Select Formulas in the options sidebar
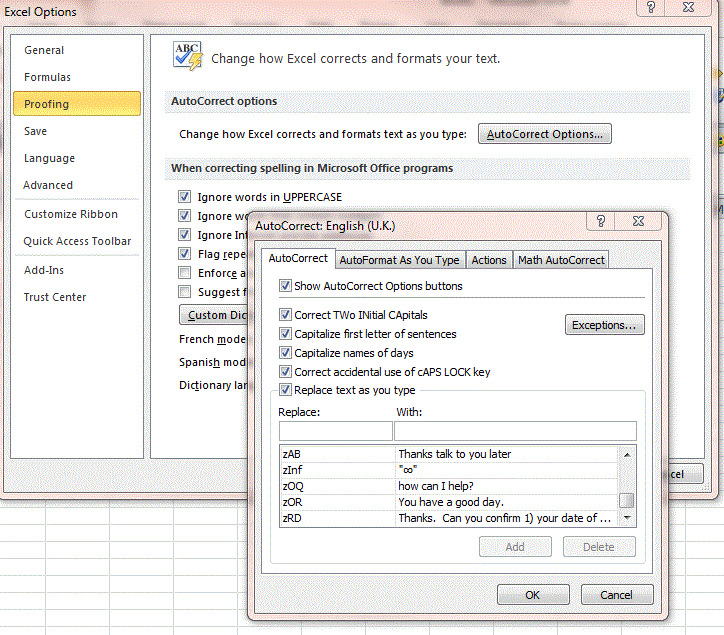The image size is (724, 635). click(x=47, y=77)
